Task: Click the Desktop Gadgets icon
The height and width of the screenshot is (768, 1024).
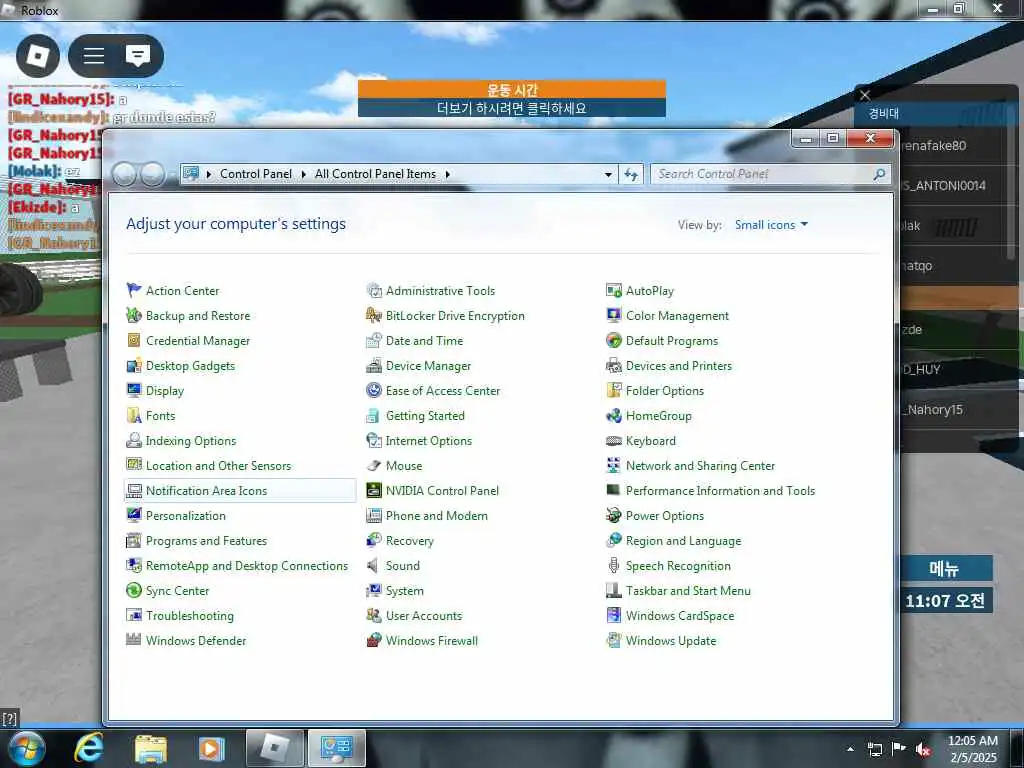Action: coord(134,366)
